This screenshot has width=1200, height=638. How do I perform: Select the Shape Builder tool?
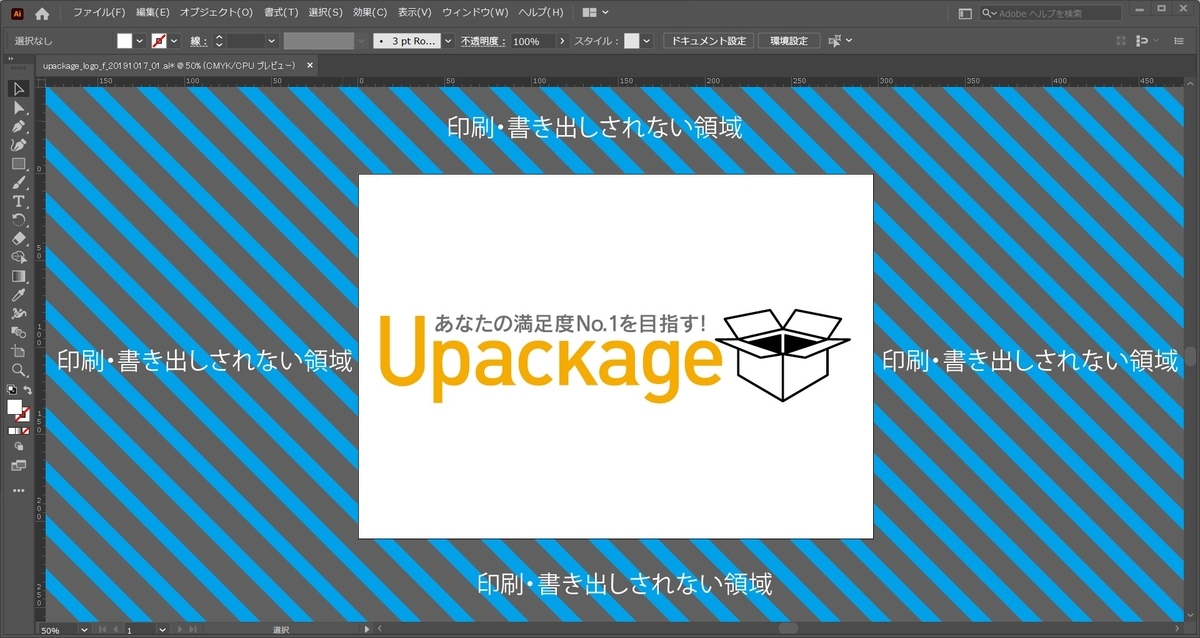(x=18, y=257)
